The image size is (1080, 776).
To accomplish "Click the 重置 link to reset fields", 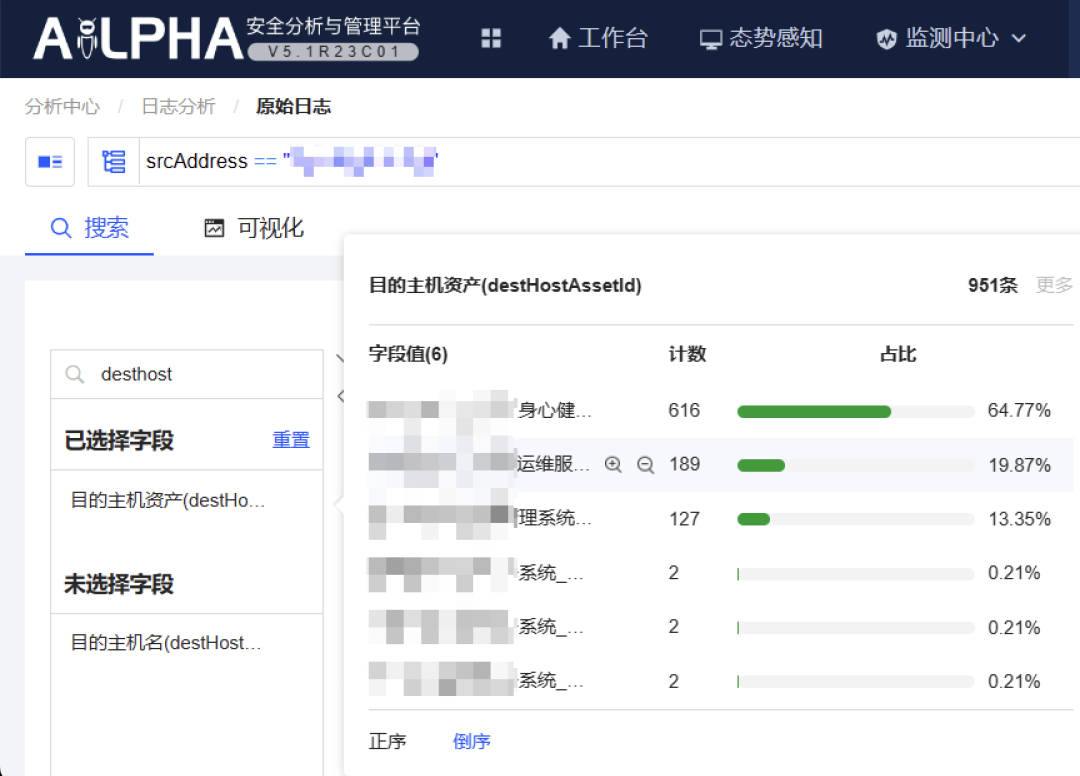I will tap(291, 440).
